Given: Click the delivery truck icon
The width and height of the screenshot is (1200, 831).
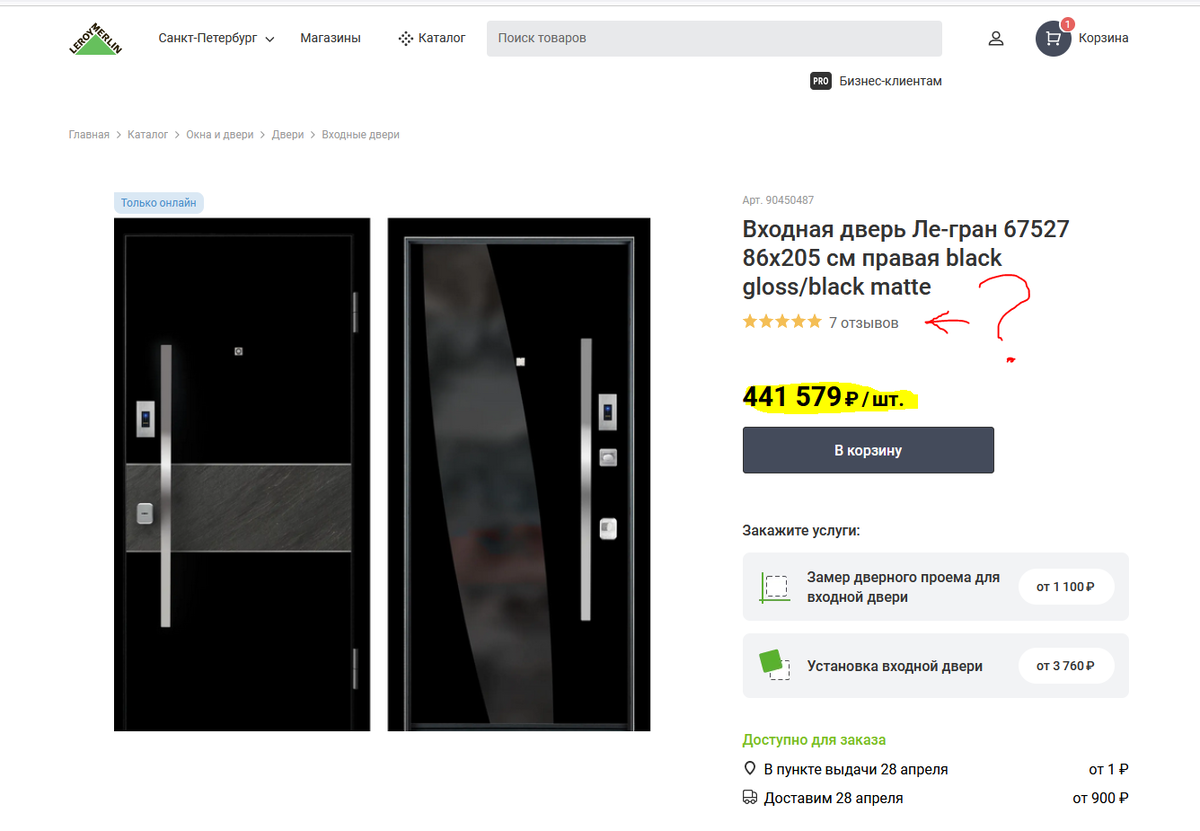Looking at the screenshot, I should click(750, 798).
